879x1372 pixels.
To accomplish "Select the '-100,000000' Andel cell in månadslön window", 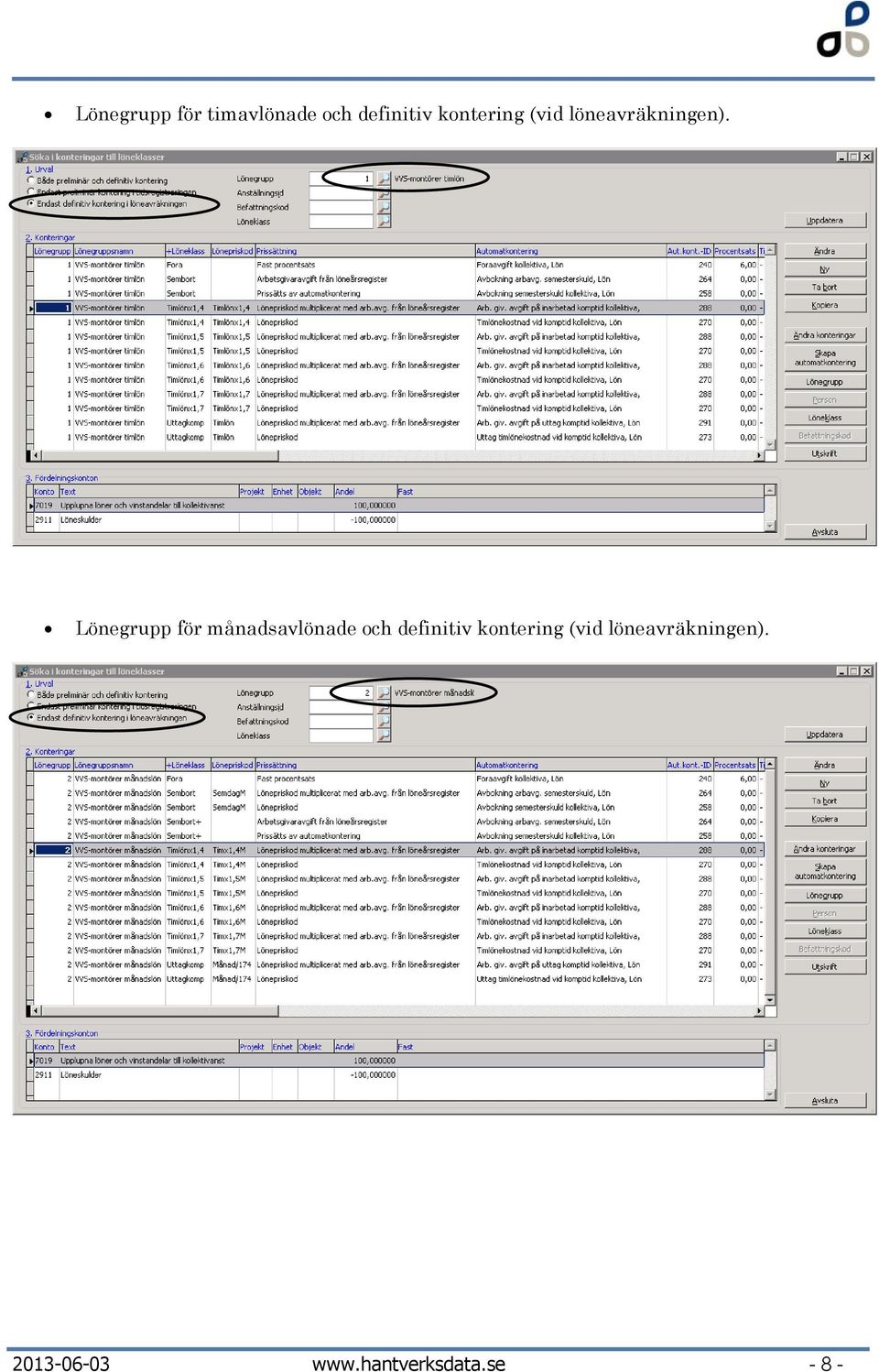I will [x=365, y=1075].
